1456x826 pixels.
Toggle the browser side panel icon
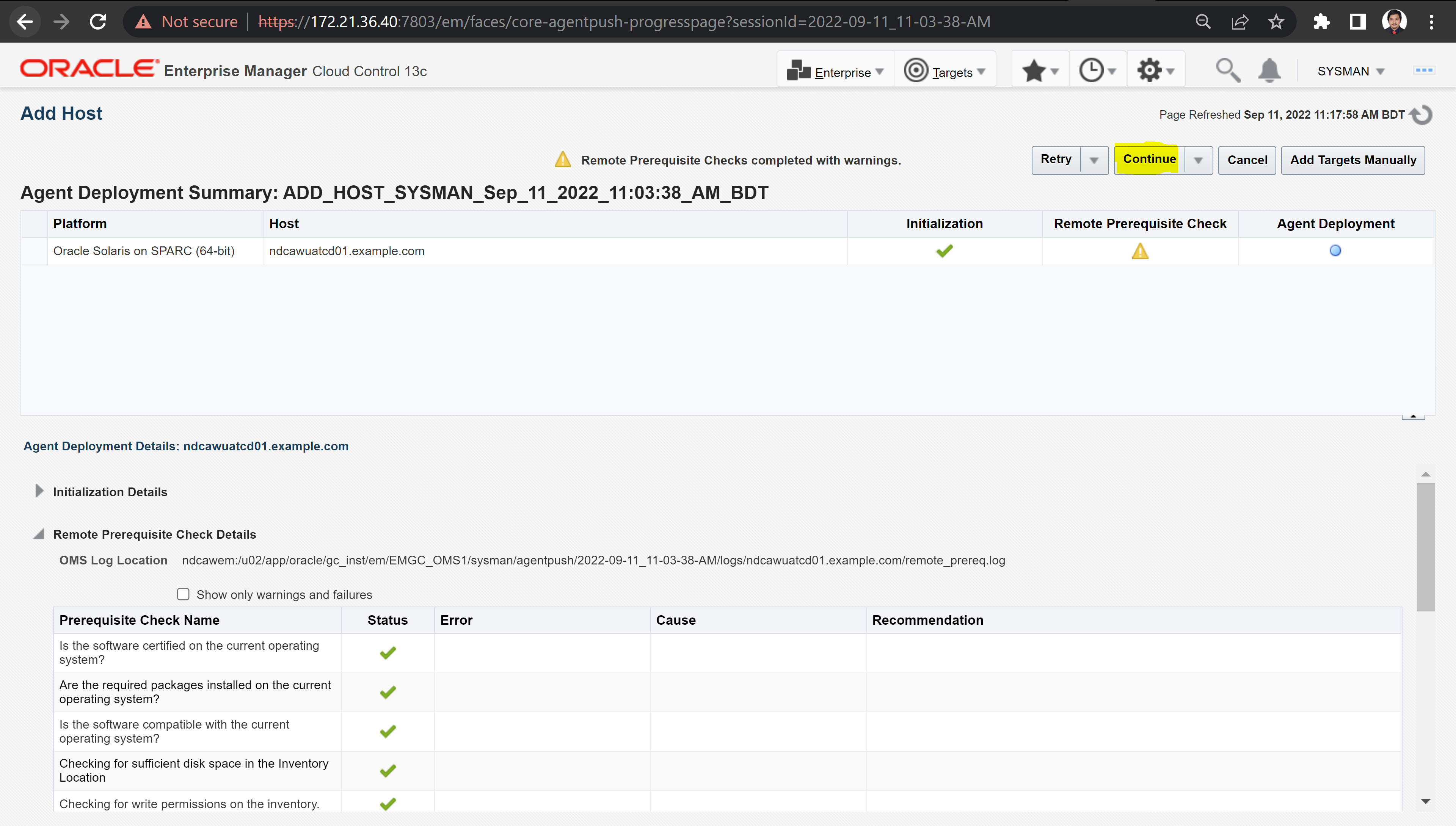coord(1358,22)
